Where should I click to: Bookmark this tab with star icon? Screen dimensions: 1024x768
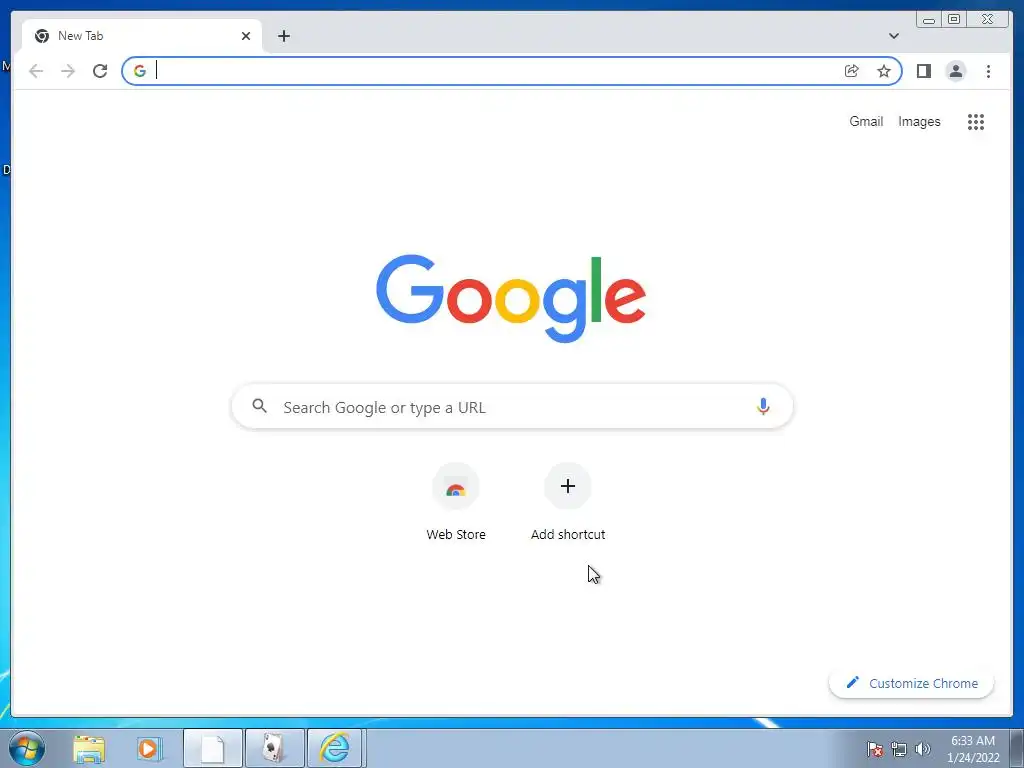[884, 71]
